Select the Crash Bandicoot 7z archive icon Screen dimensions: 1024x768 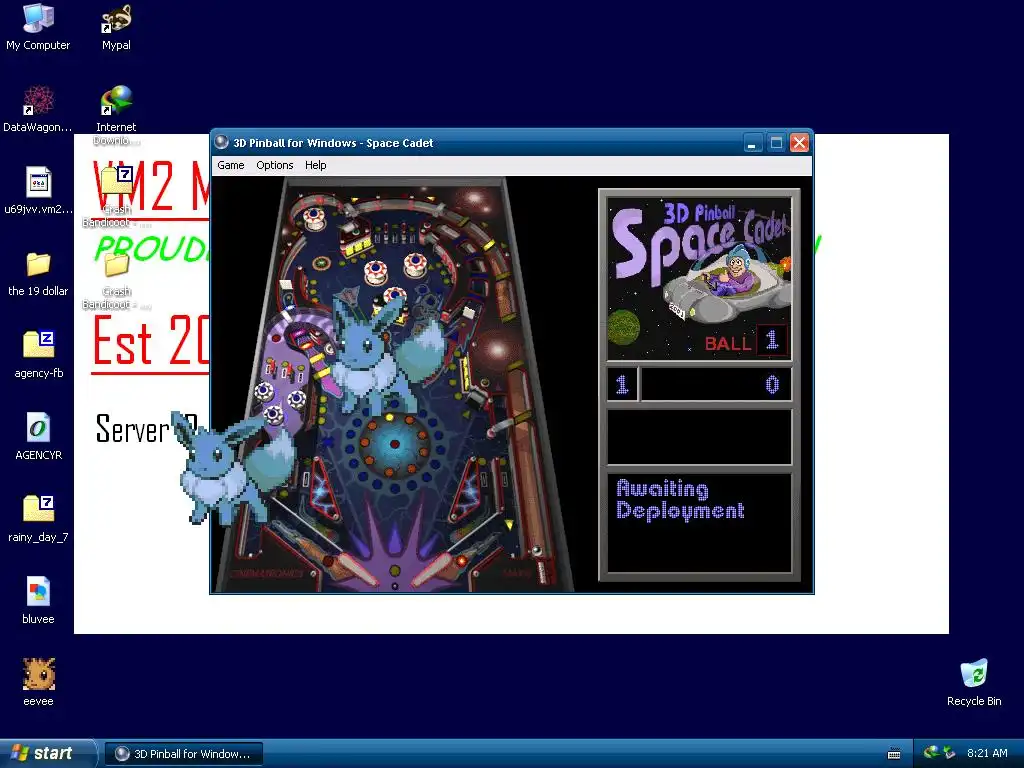tap(116, 196)
